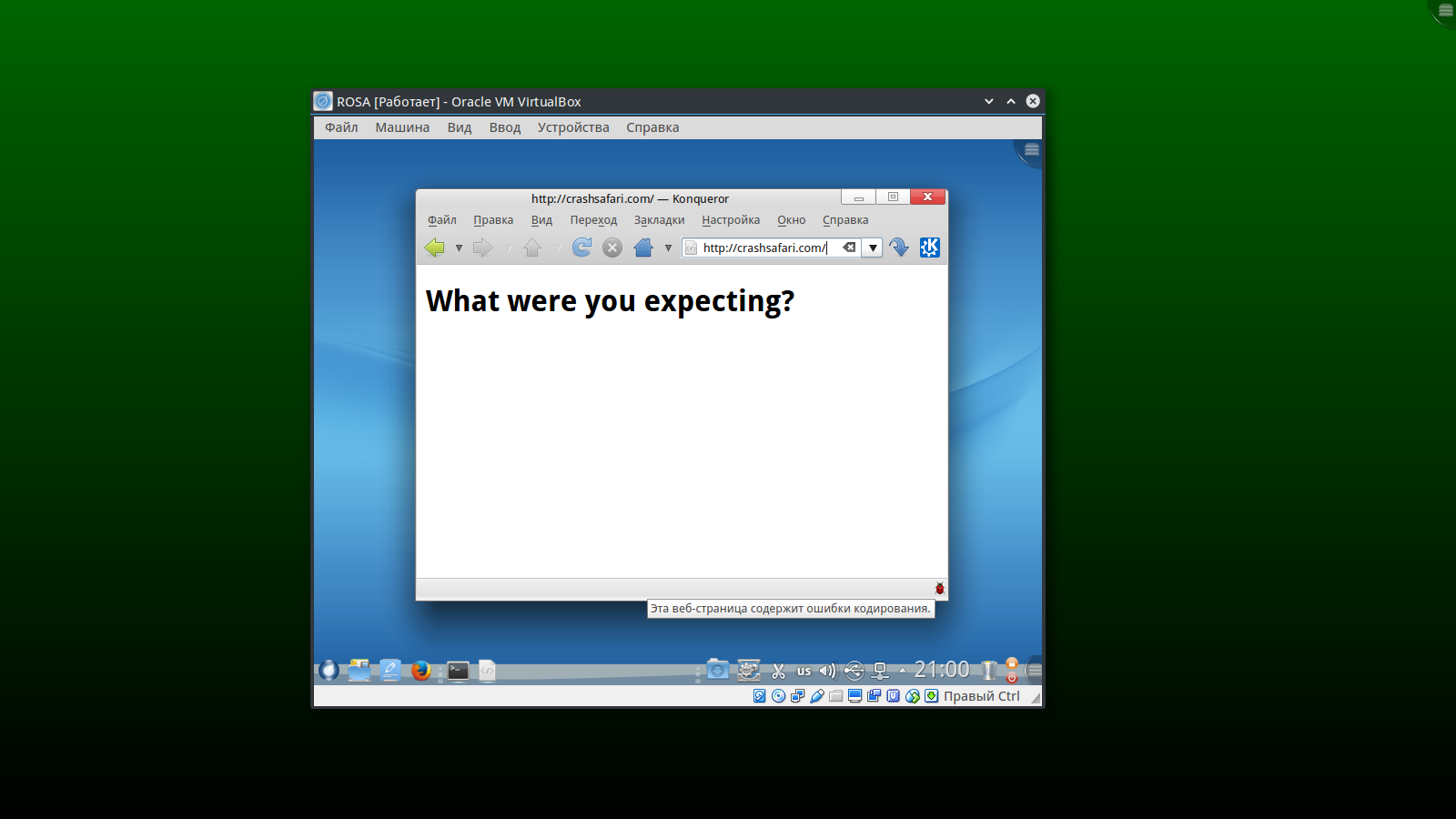Click the orange lock screen button
This screenshot has height=819, width=1456.
[1012, 664]
